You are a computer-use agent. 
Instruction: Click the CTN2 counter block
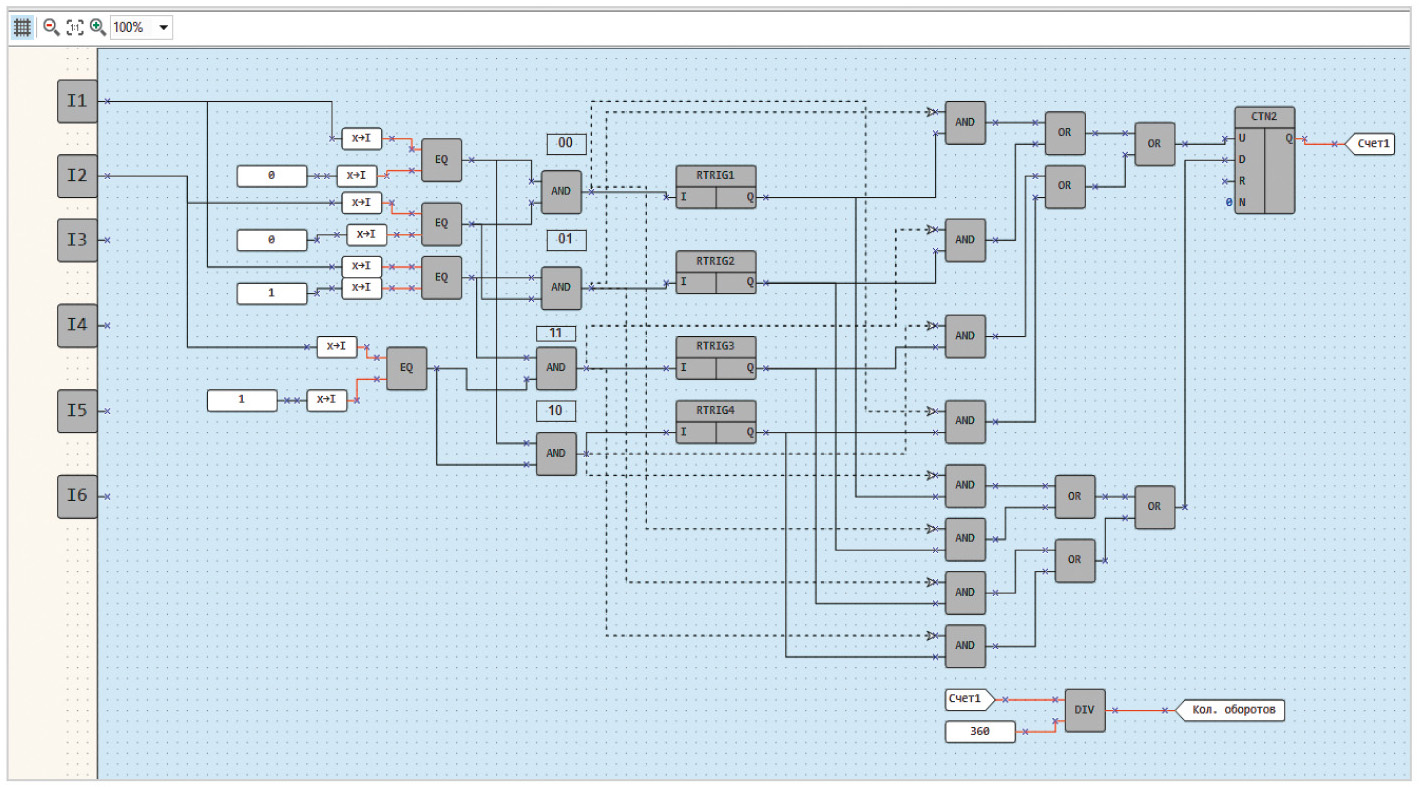coord(1264,160)
